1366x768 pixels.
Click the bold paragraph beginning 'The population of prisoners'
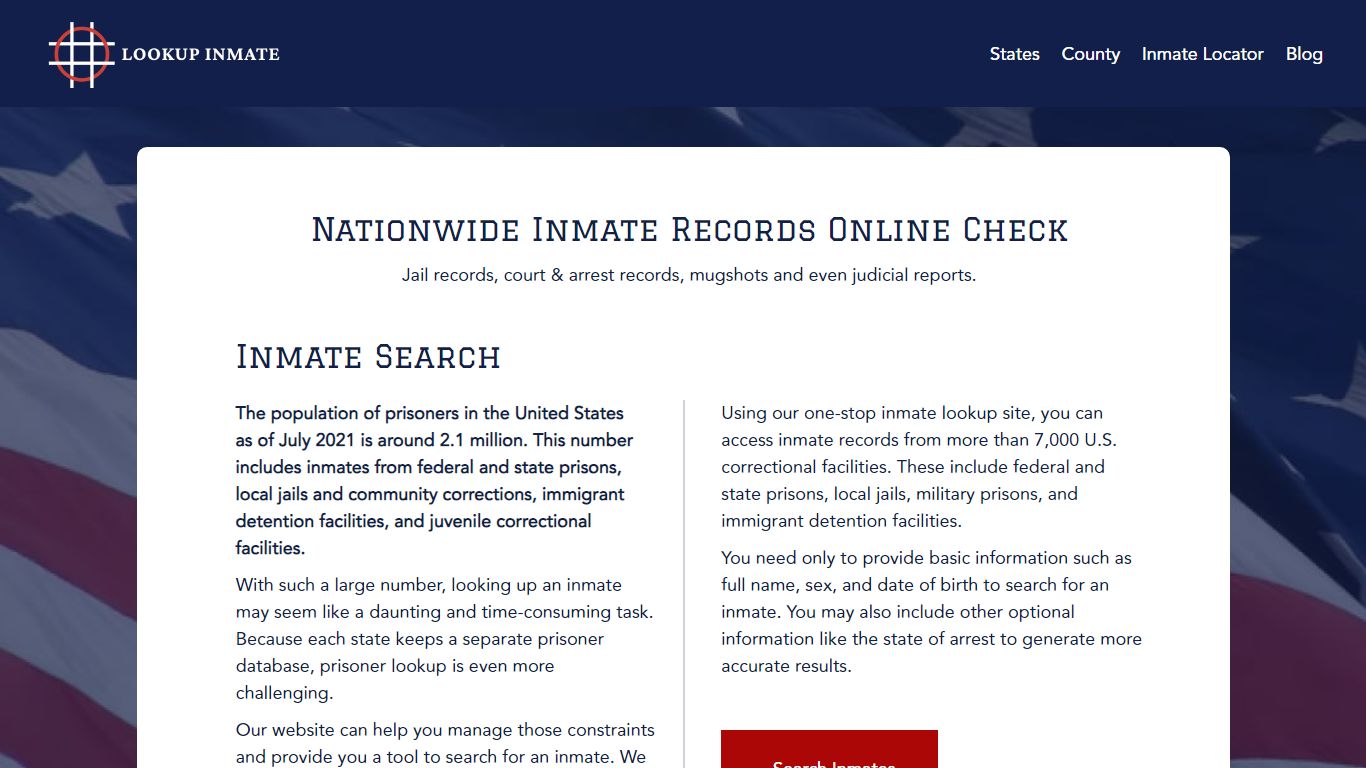tap(435, 480)
